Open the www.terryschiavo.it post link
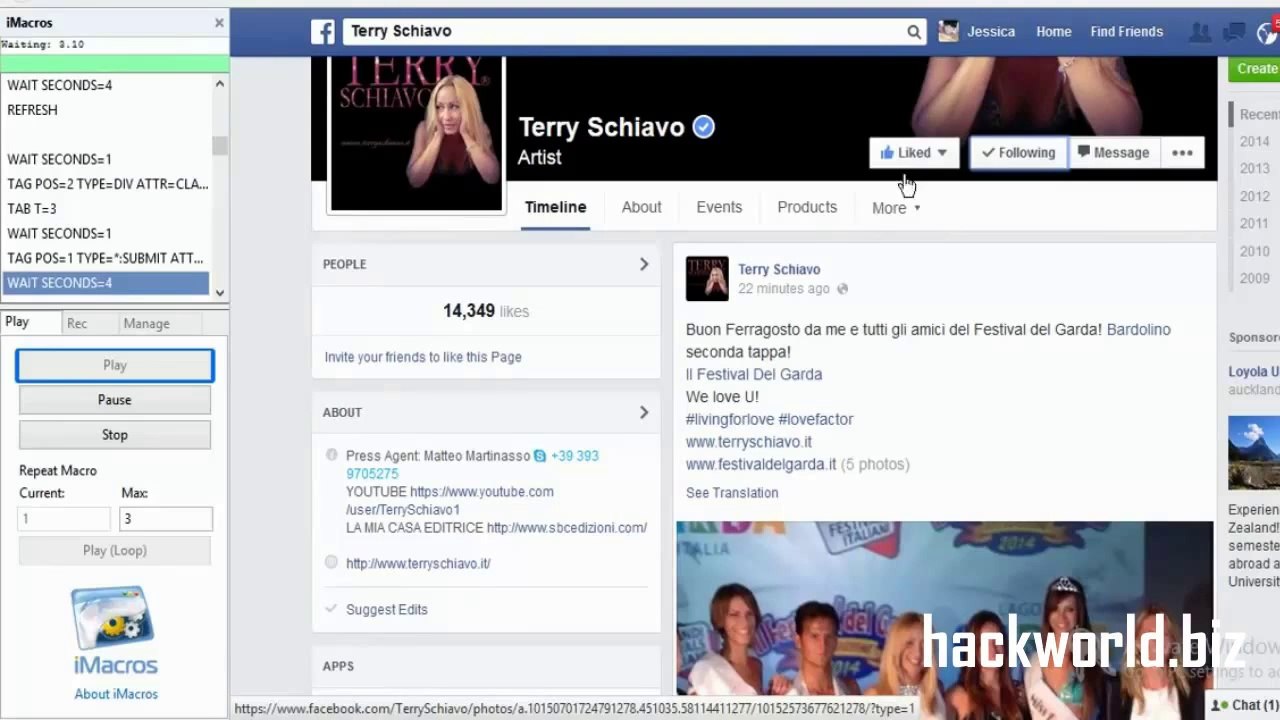Viewport: 1280px width, 720px height. point(749,442)
